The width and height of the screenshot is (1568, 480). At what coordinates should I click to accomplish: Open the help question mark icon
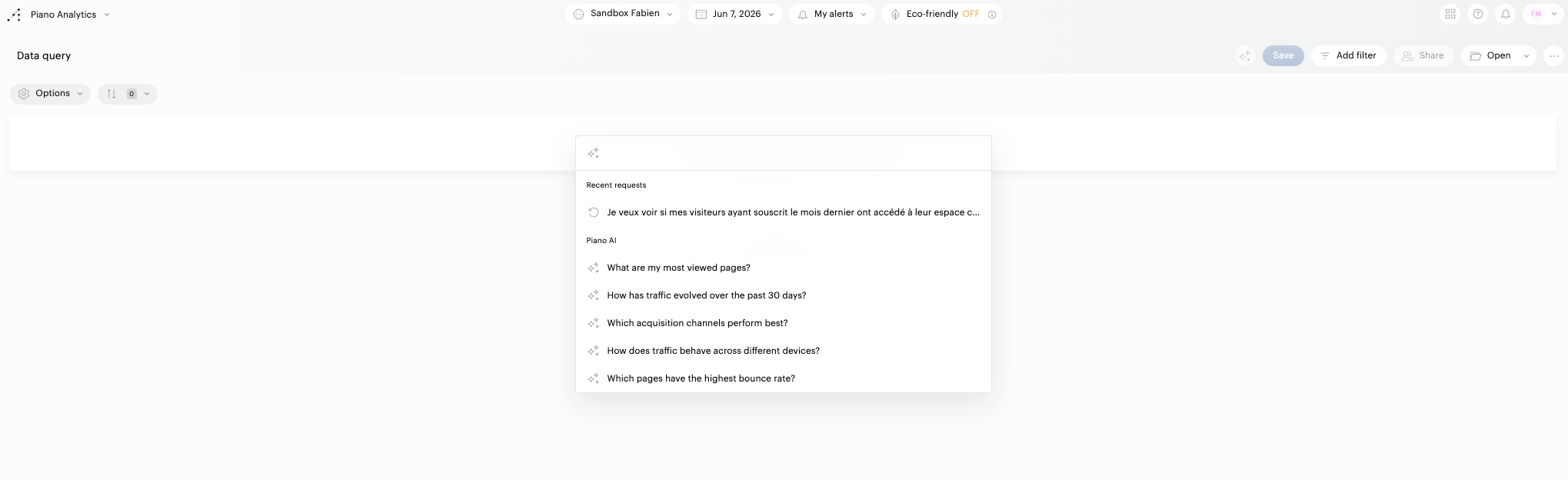(1478, 14)
